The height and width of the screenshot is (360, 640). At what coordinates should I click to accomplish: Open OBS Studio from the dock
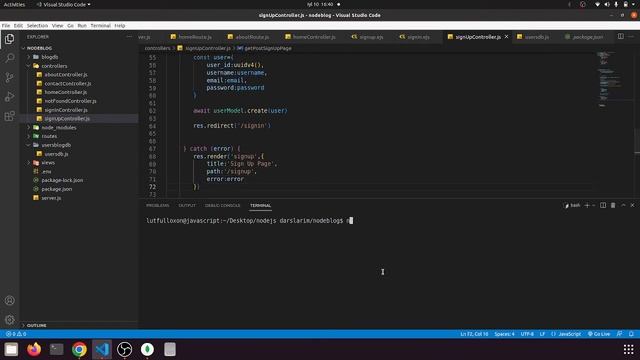(x=124, y=349)
